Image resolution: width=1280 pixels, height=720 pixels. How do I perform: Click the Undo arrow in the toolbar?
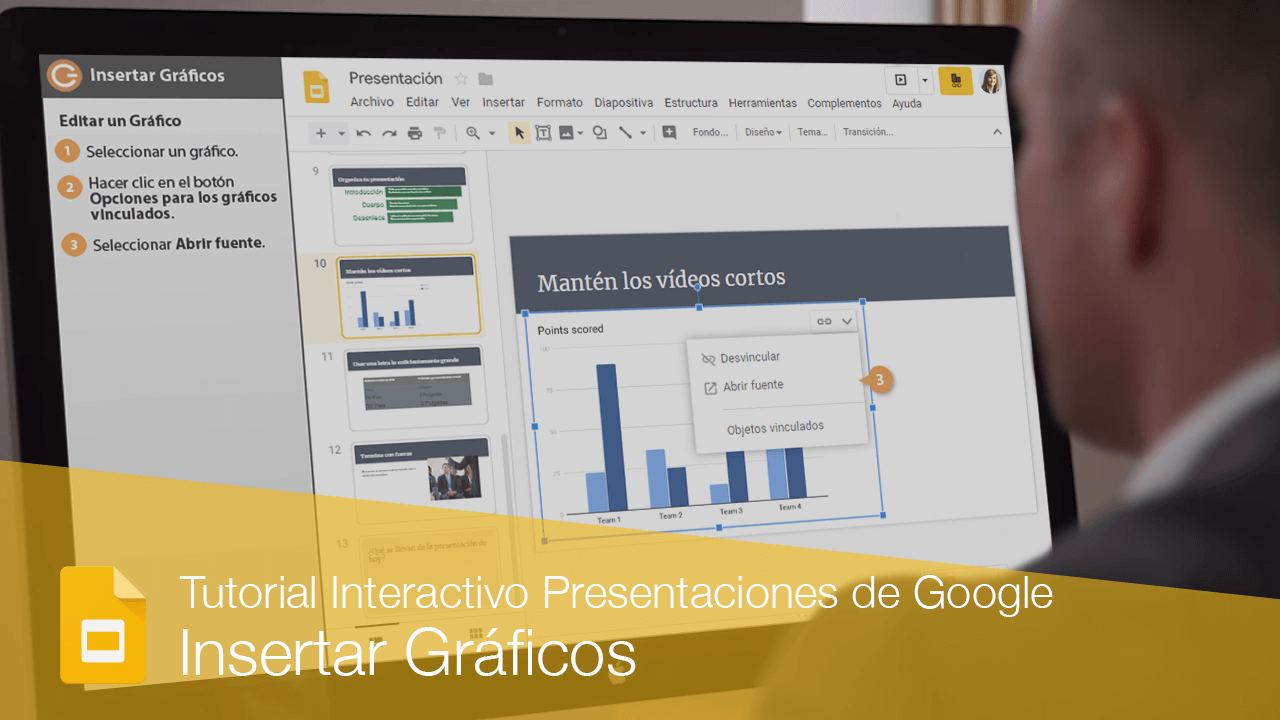363,133
